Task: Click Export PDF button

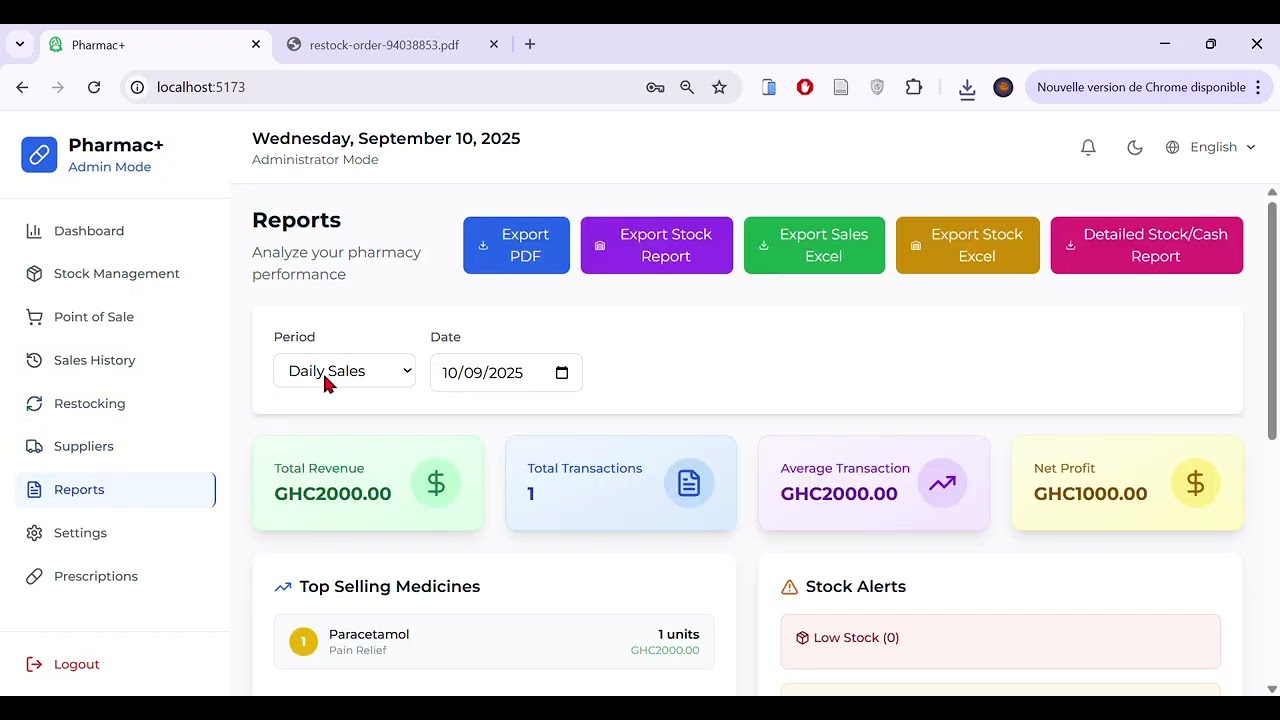Action: pos(516,245)
